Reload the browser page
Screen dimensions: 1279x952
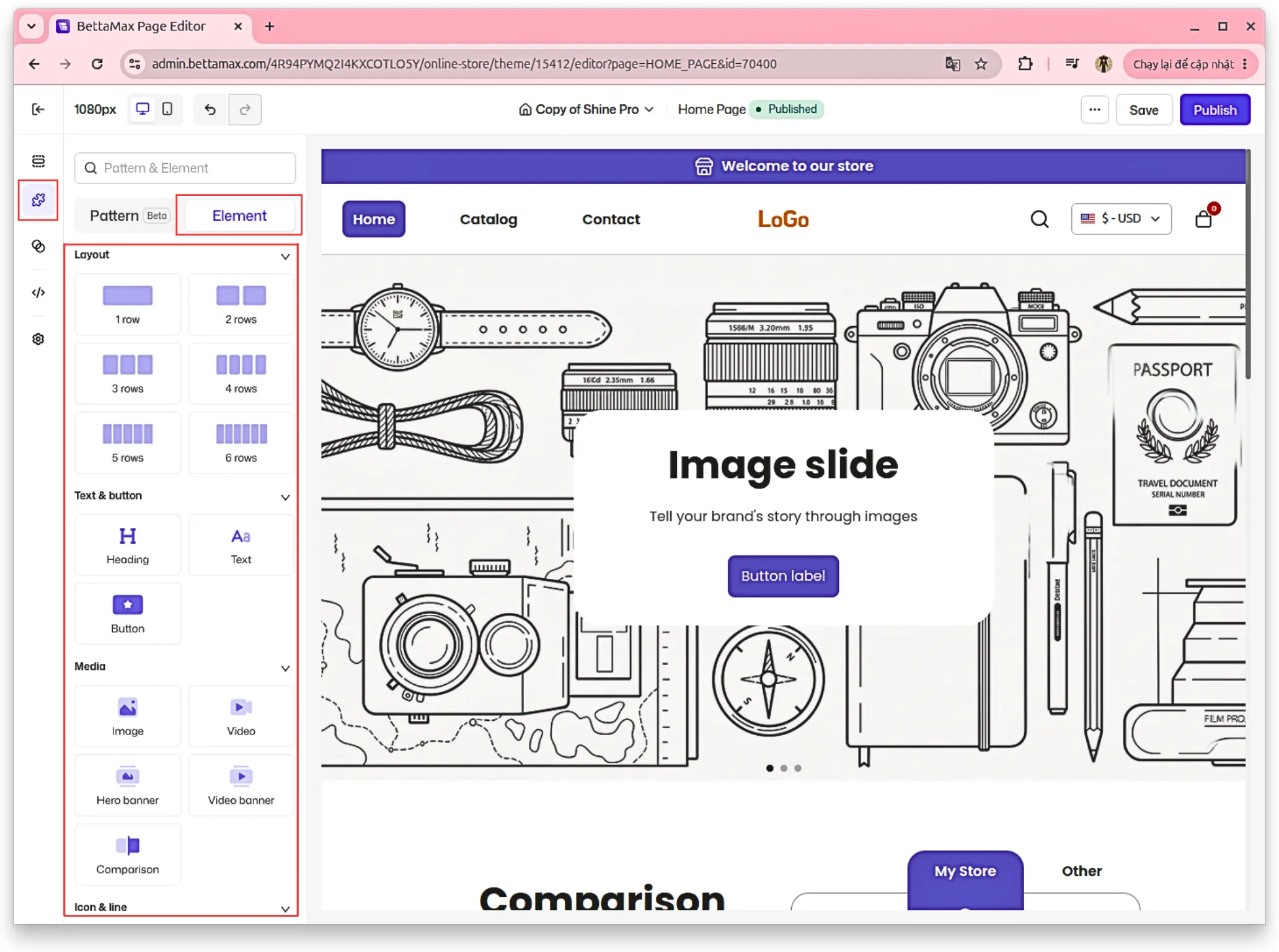[x=97, y=64]
